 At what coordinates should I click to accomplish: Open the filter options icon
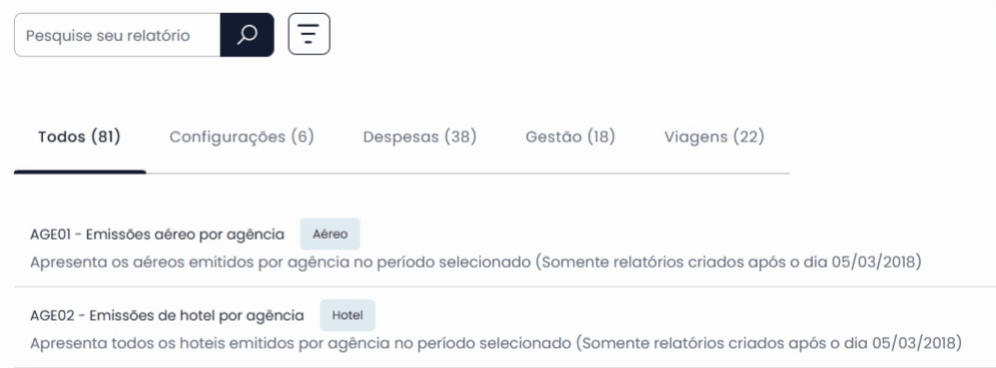309,34
